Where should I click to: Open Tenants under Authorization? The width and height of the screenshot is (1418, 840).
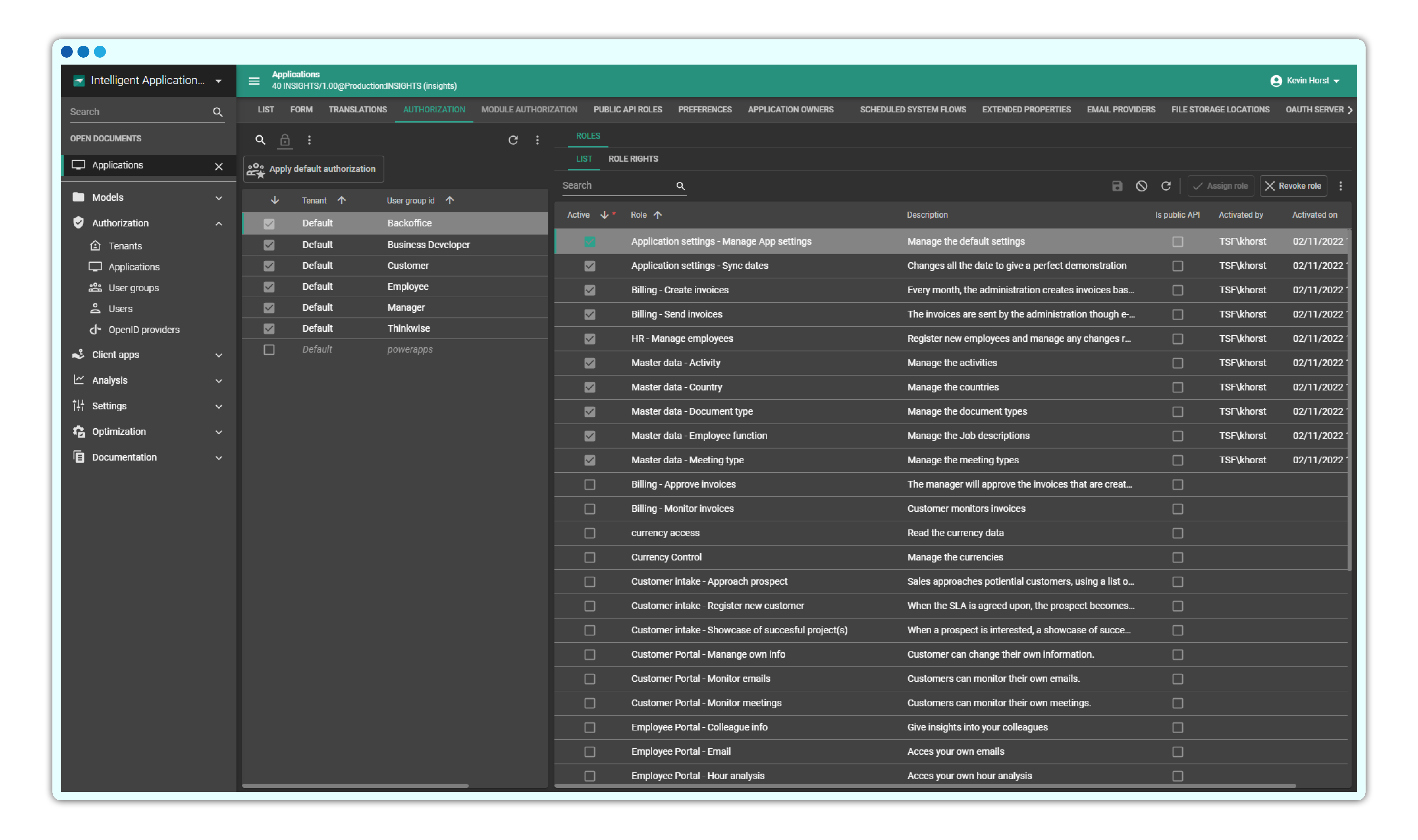(x=125, y=246)
